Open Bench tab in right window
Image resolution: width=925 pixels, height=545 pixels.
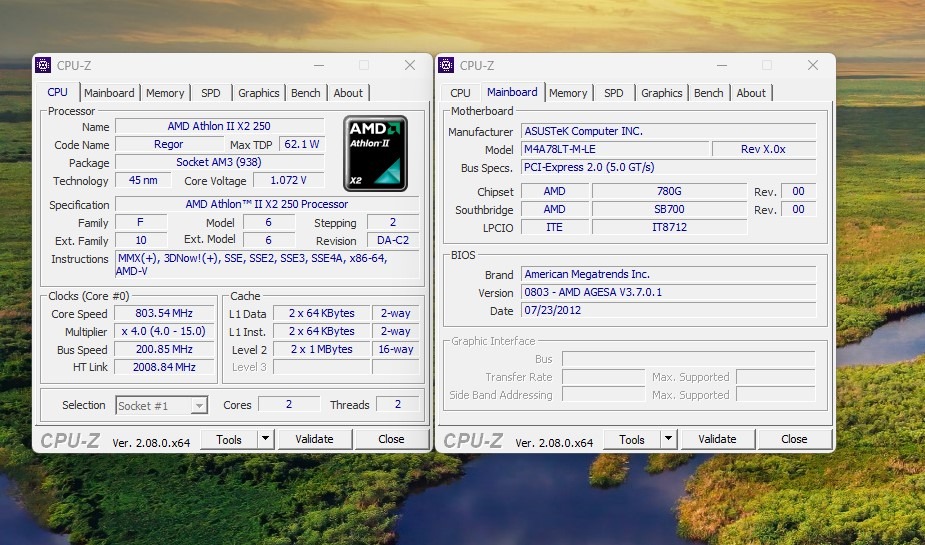[x=708, y=93]
